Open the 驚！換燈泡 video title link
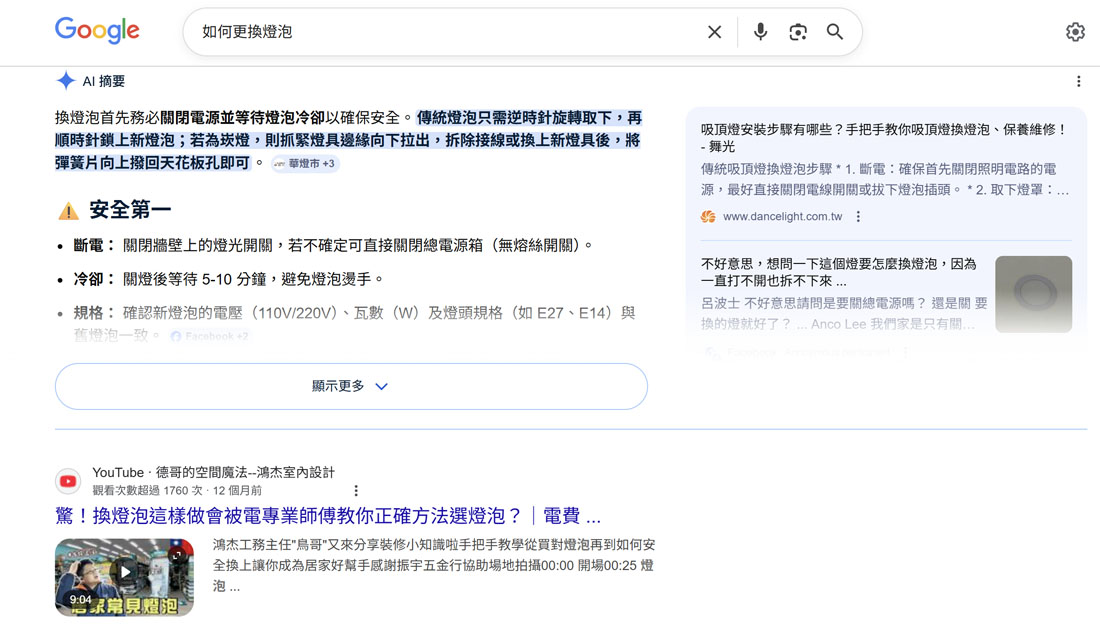 click(x=320, y=515)
